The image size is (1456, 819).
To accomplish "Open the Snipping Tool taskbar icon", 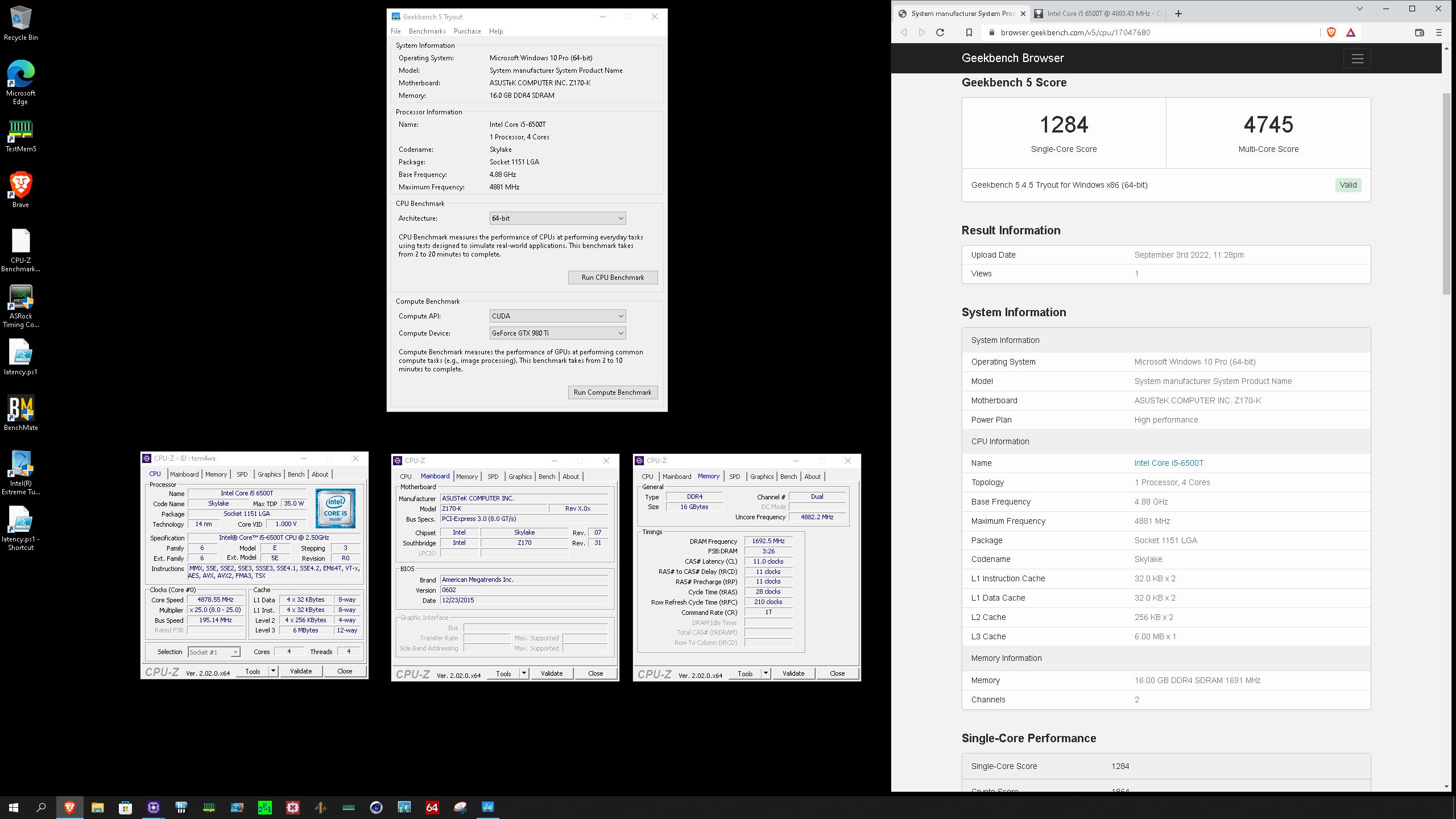I will [460, 807].
